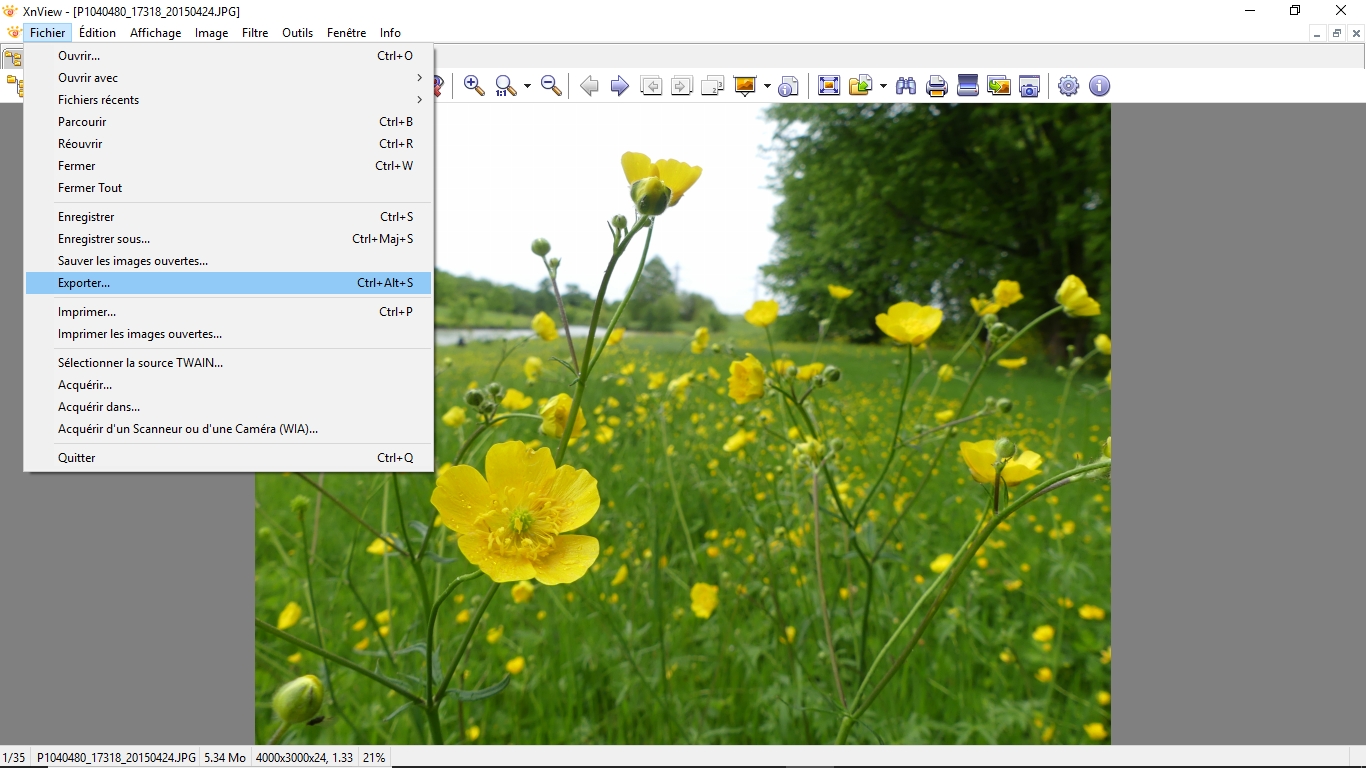Click the camera screen capture icon
1366x768 pixels.
[x=1030, y=86]
